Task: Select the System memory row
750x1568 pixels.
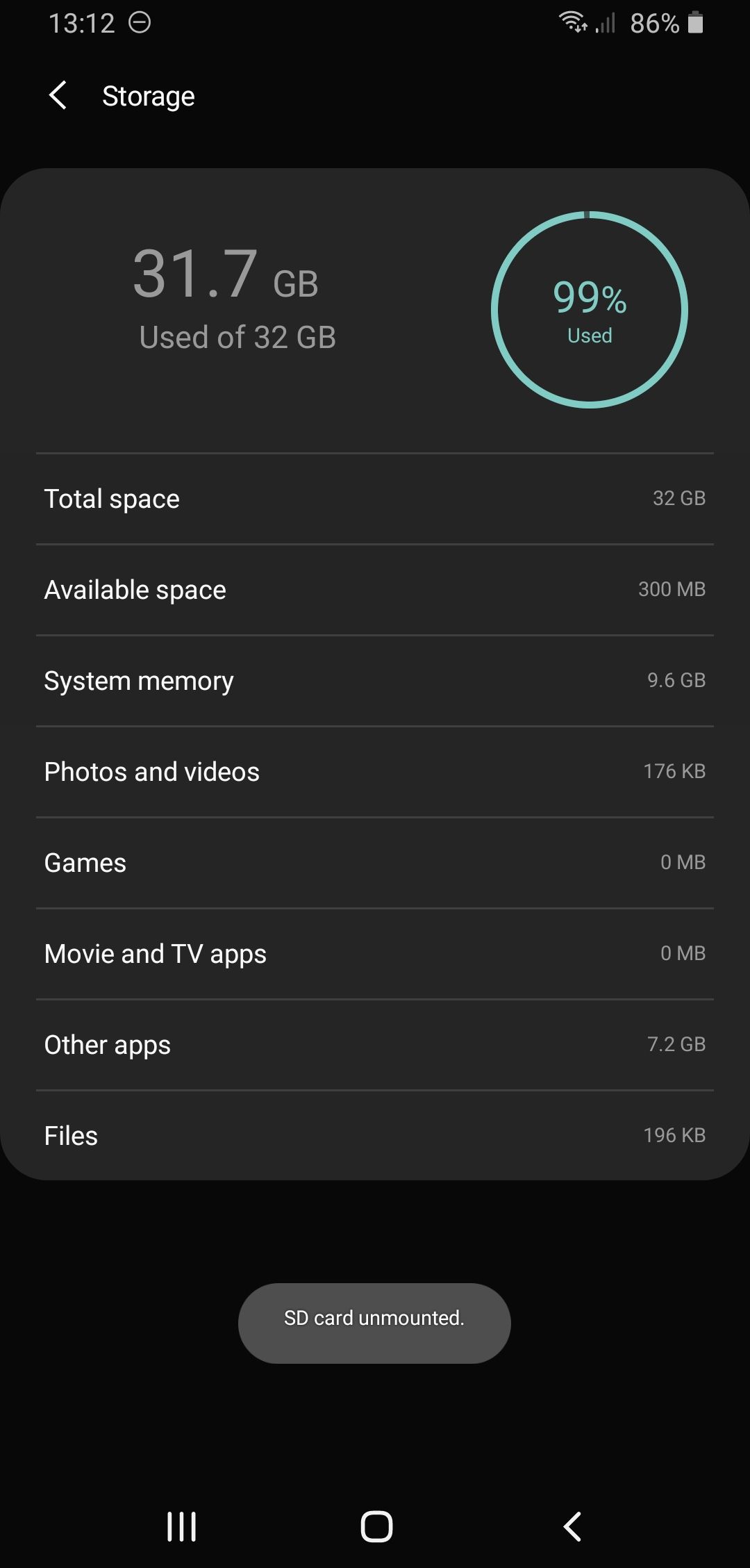Action: (x=375, y=681)
